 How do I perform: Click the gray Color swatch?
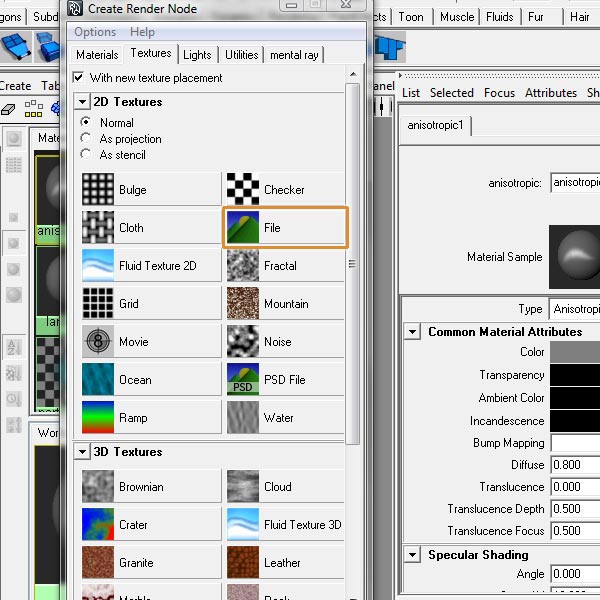pos(575,352)
